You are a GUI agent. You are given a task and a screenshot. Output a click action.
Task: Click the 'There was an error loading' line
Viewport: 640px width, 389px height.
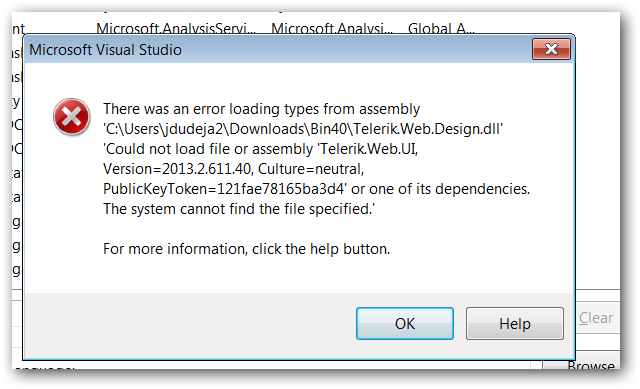click(261, 109)
